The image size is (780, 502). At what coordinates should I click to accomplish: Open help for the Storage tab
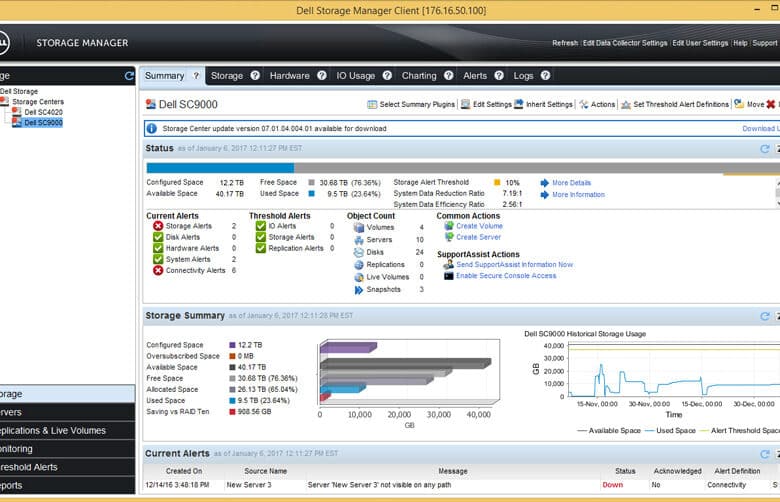point(255,76)
